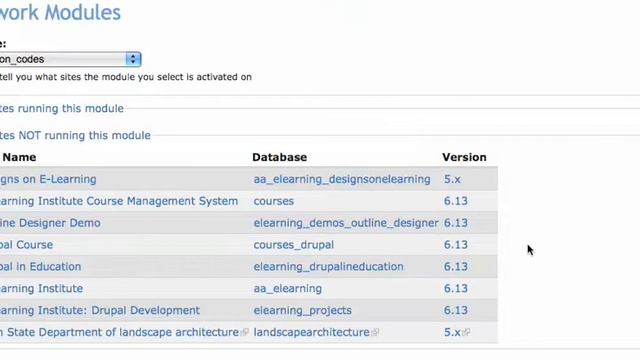
Task: Open the Outline Designer Demo site link
Action: coord(50,223)
